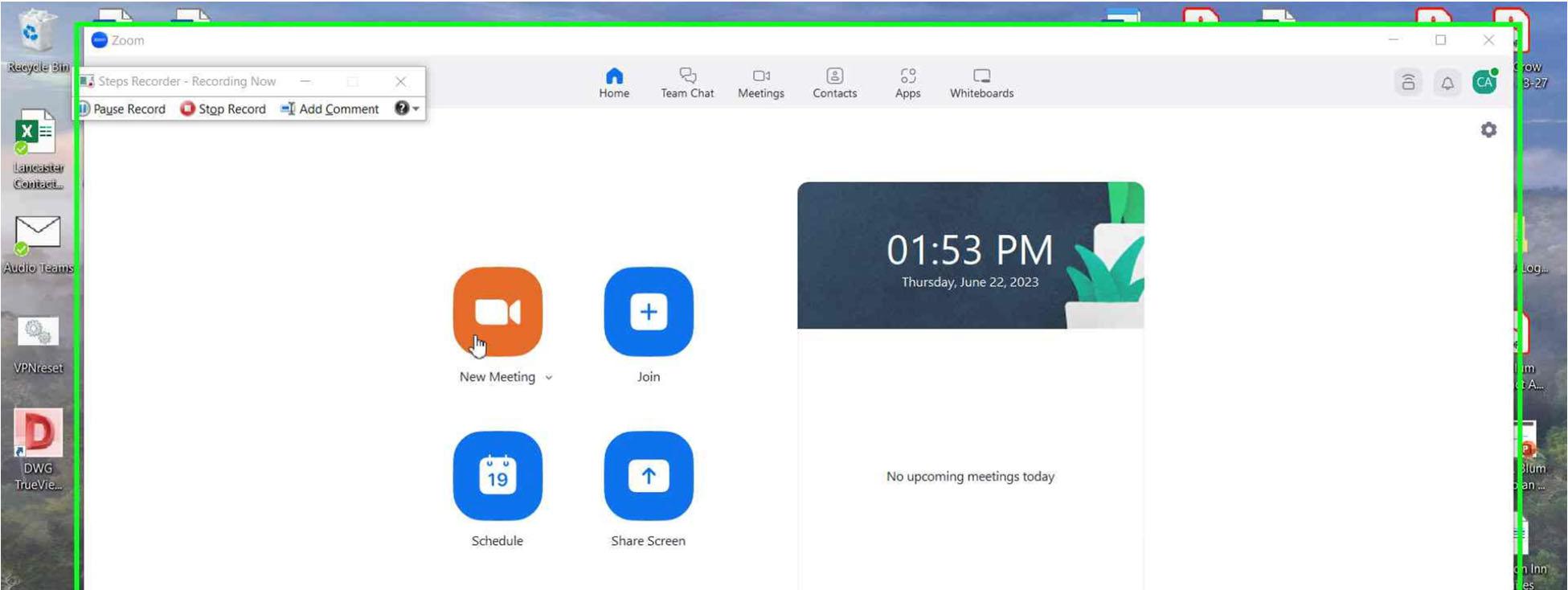
Task: Open the notifications bell in Zoom
Action: tap(1447, 83)
